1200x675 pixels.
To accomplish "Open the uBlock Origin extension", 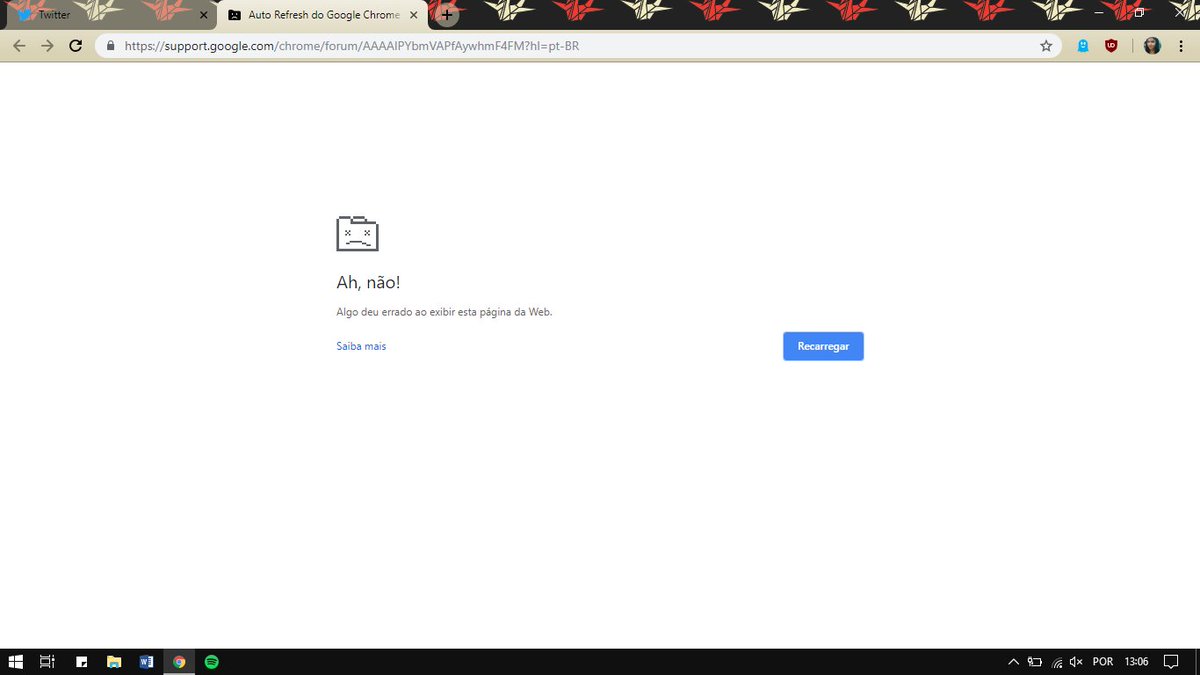I will pos(1111,46).
